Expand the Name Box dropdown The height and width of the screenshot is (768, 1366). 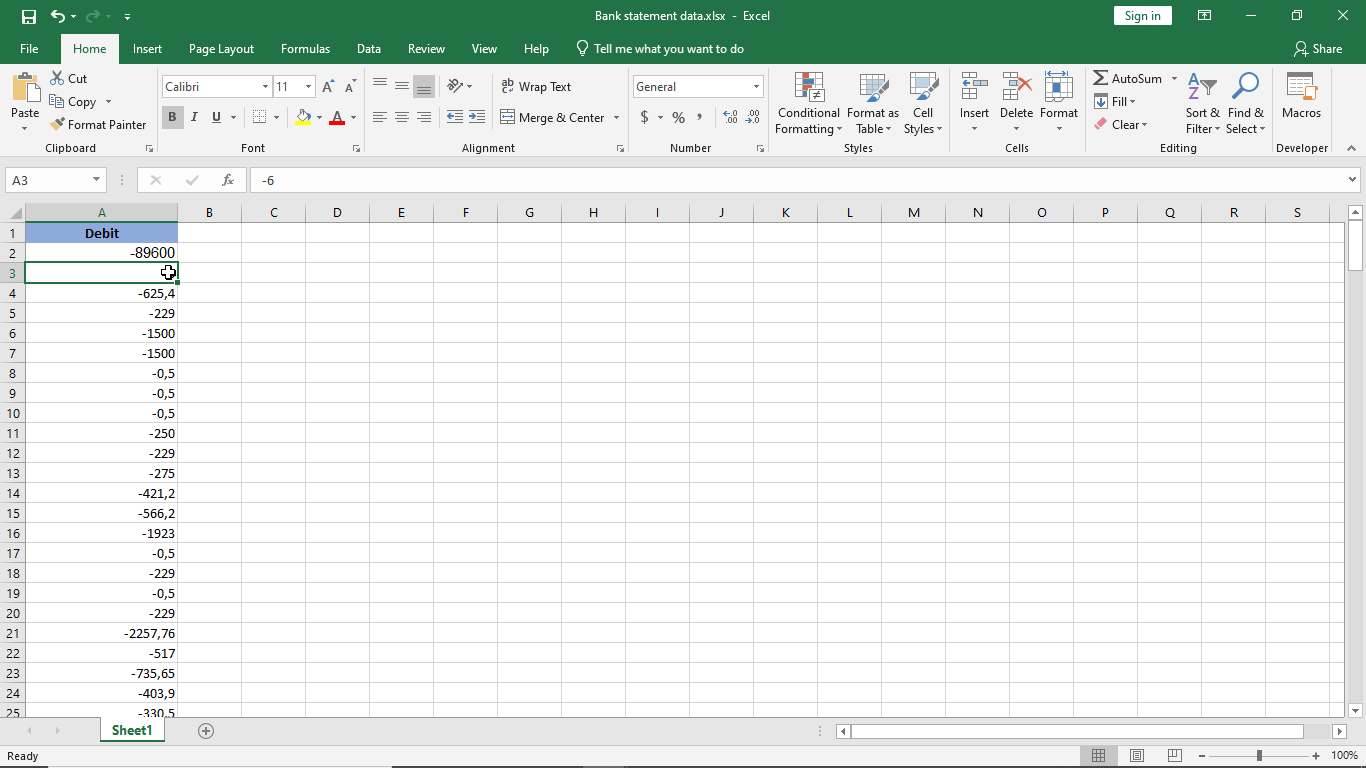point(97,180)
